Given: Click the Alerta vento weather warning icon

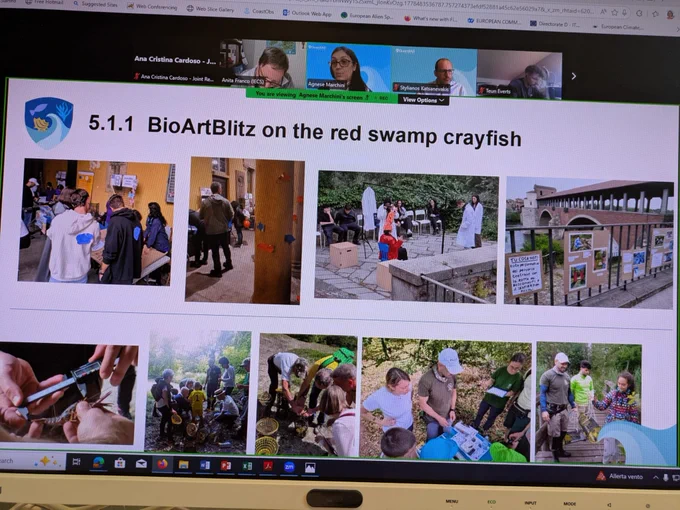Looking at the screenshot, I should coord(601,476).
